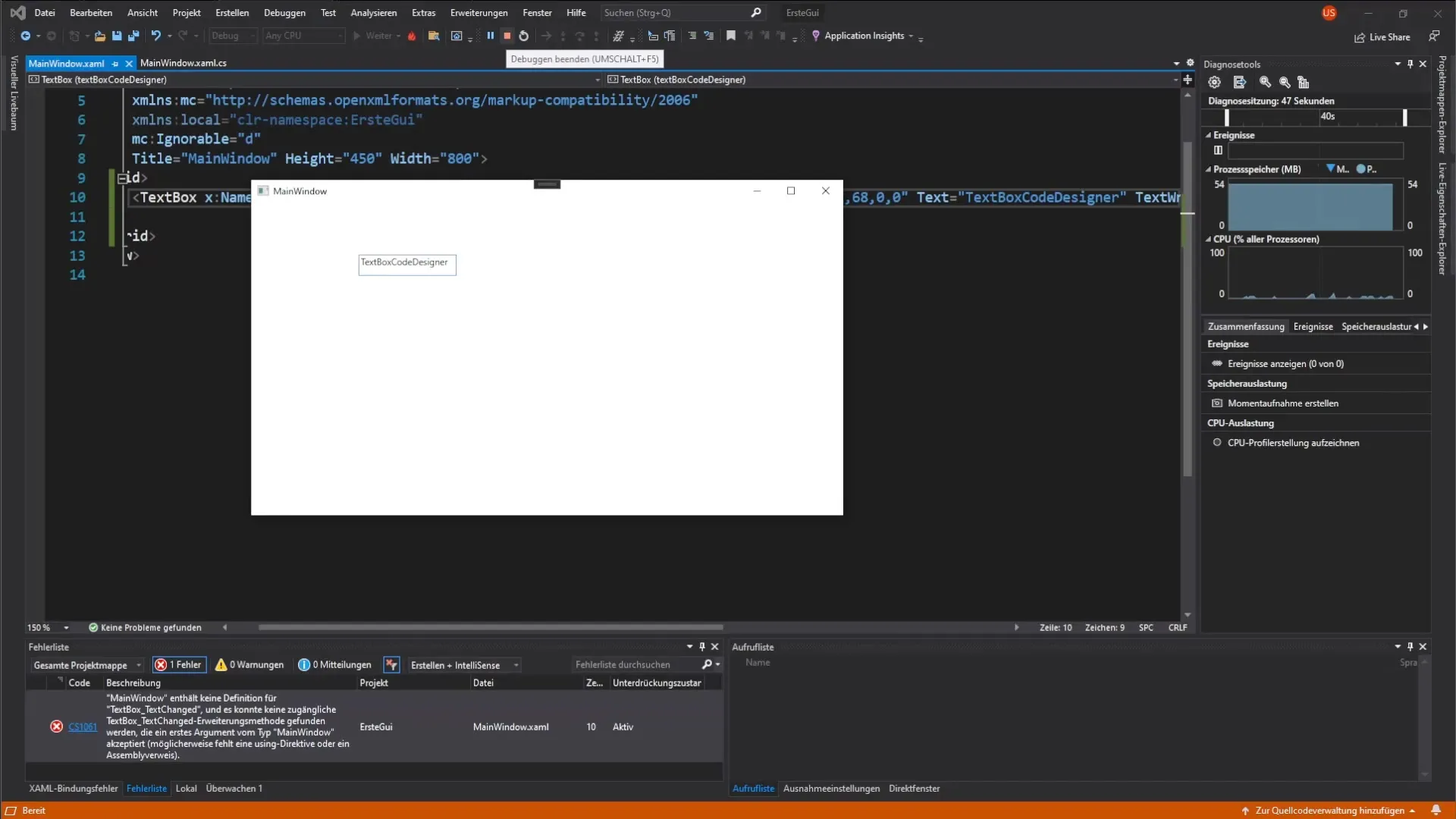Toggle the error list build filter icon

click(391, 665)
